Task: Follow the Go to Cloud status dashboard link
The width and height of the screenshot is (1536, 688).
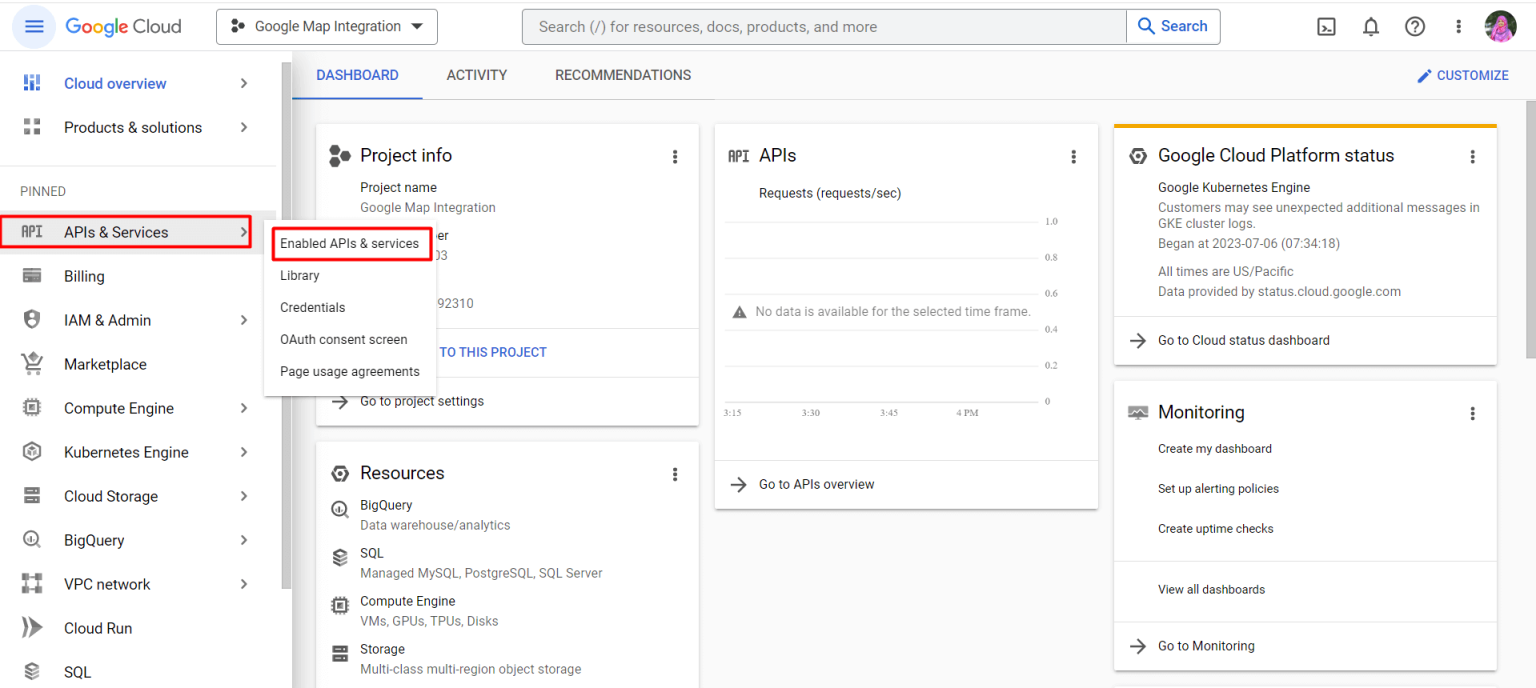Action: pos(1244,340)
